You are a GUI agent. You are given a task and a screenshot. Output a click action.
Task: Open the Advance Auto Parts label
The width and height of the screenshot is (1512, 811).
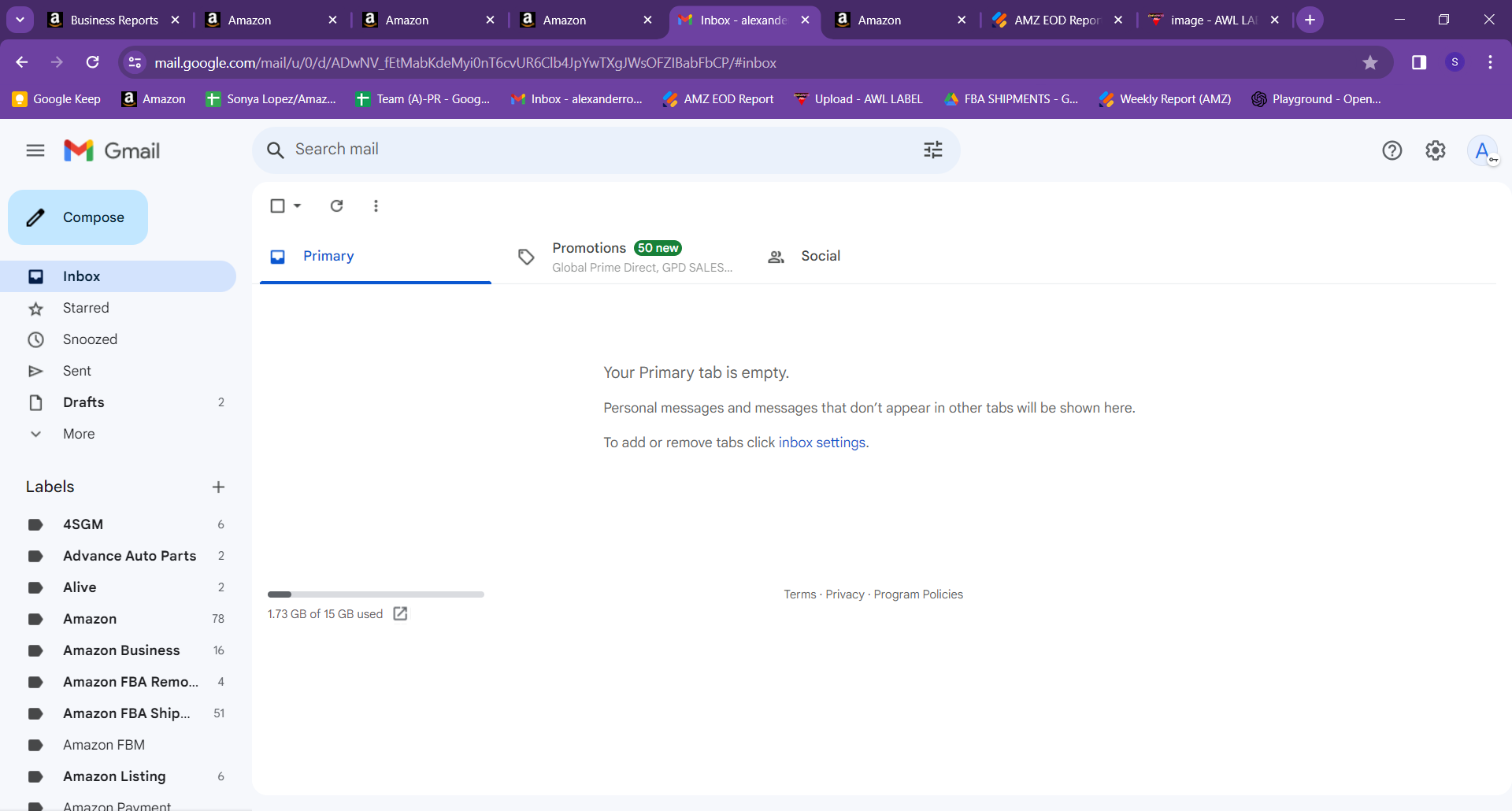pos(118,556)
